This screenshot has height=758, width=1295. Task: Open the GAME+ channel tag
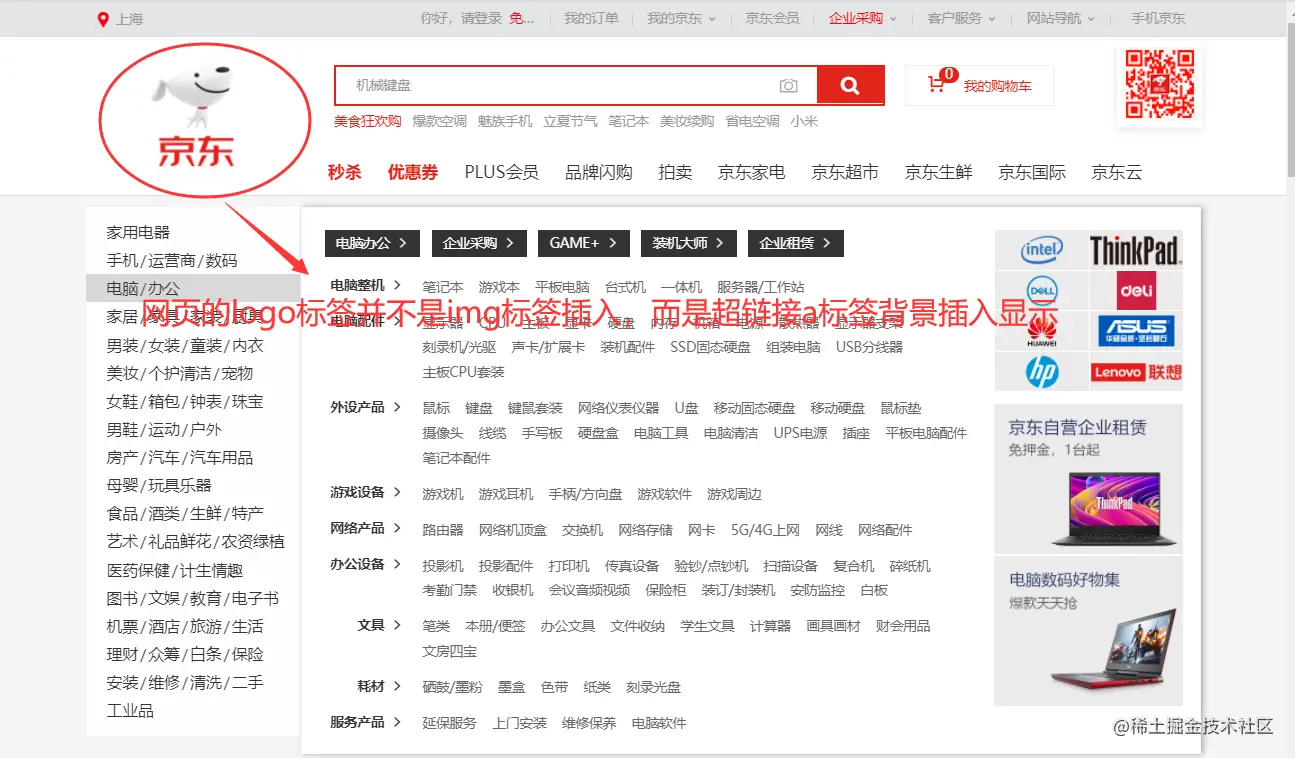point(584,243)
